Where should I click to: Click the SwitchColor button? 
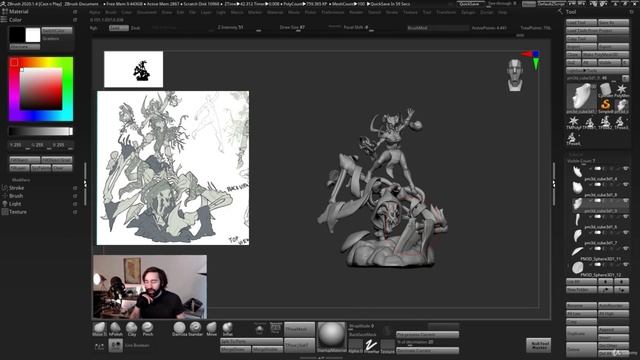57,31
